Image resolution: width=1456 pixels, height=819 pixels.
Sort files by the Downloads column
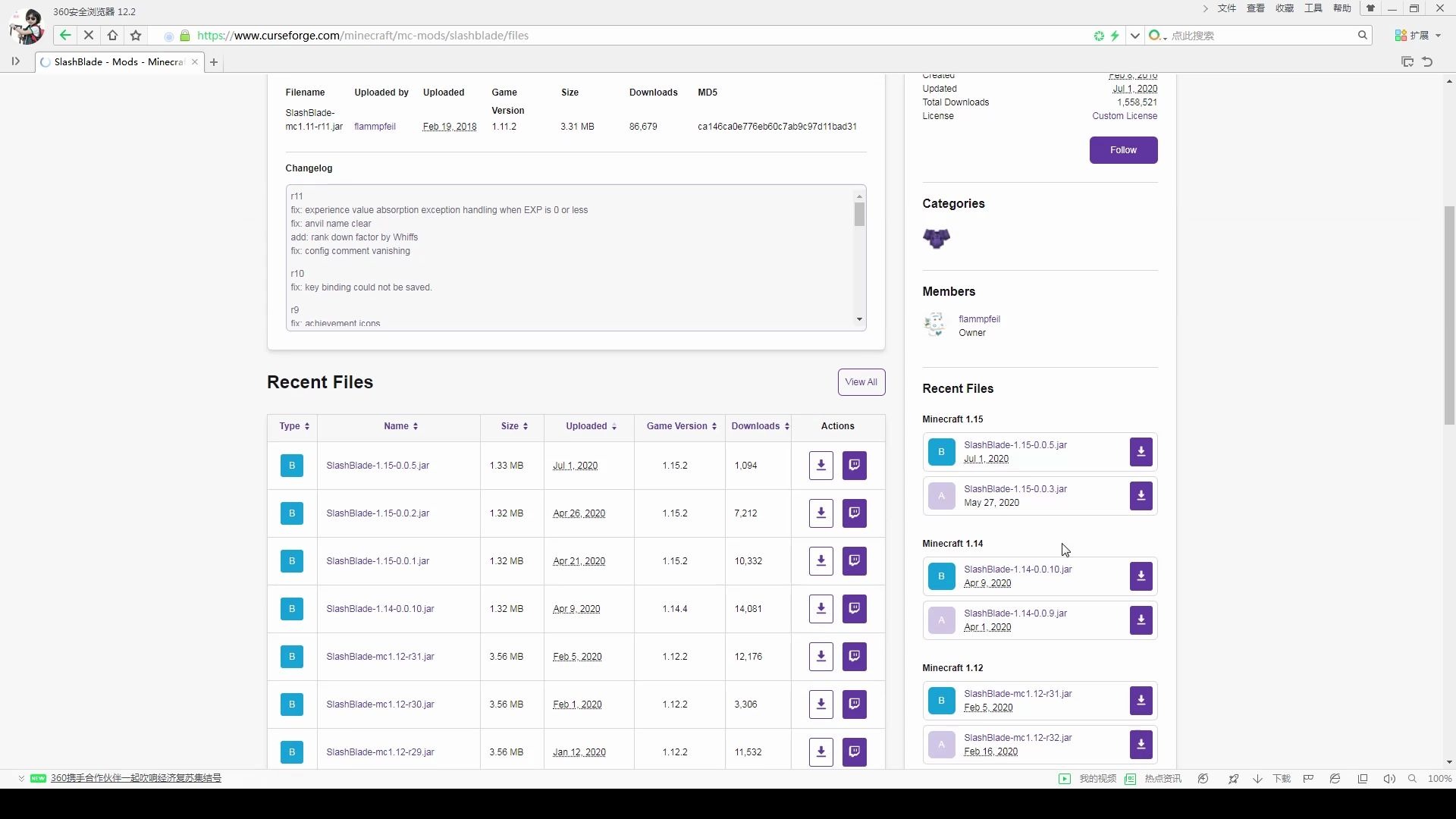[x=760, y=426]
